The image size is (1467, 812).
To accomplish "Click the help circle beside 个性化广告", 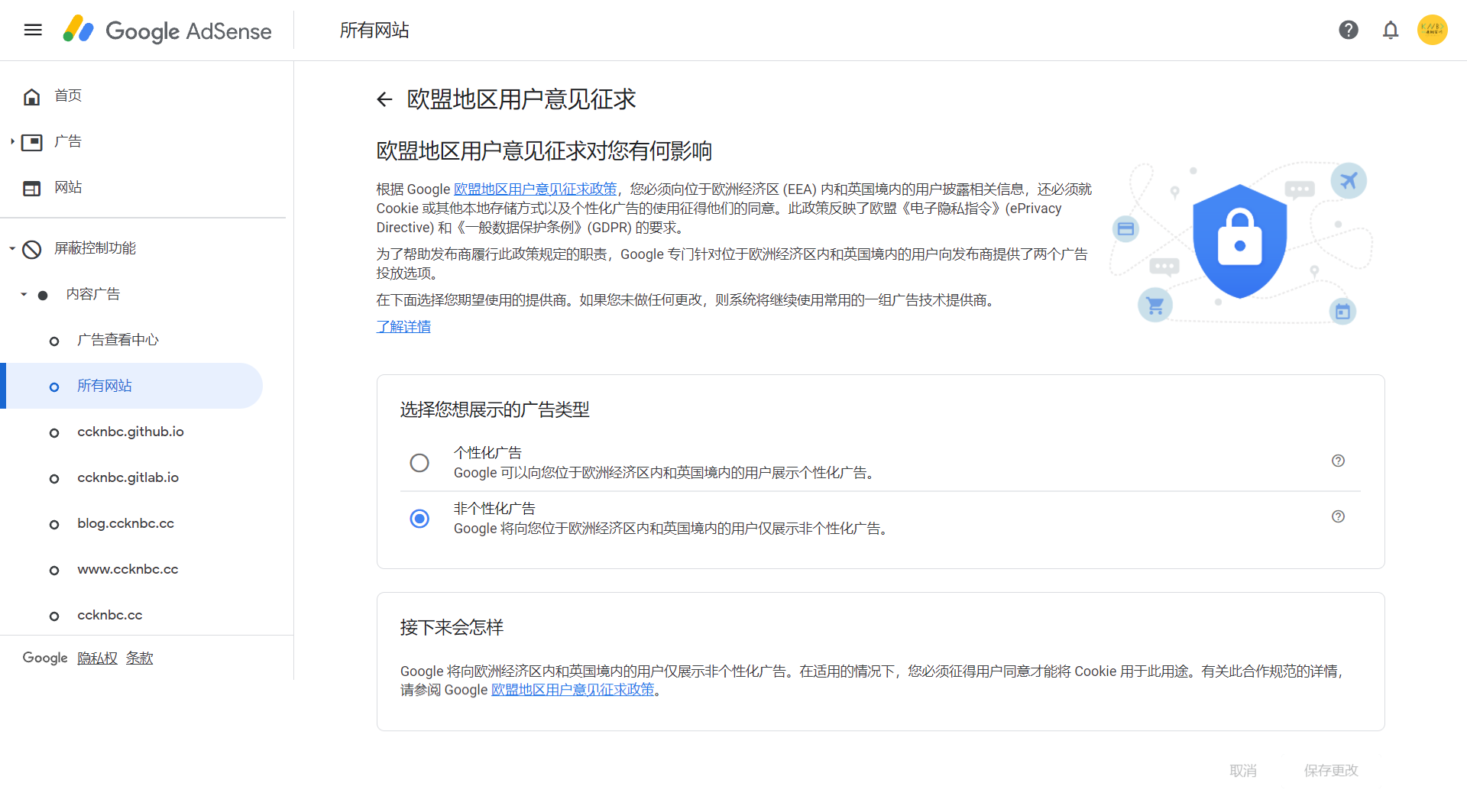I will (x=1338, y=461).
